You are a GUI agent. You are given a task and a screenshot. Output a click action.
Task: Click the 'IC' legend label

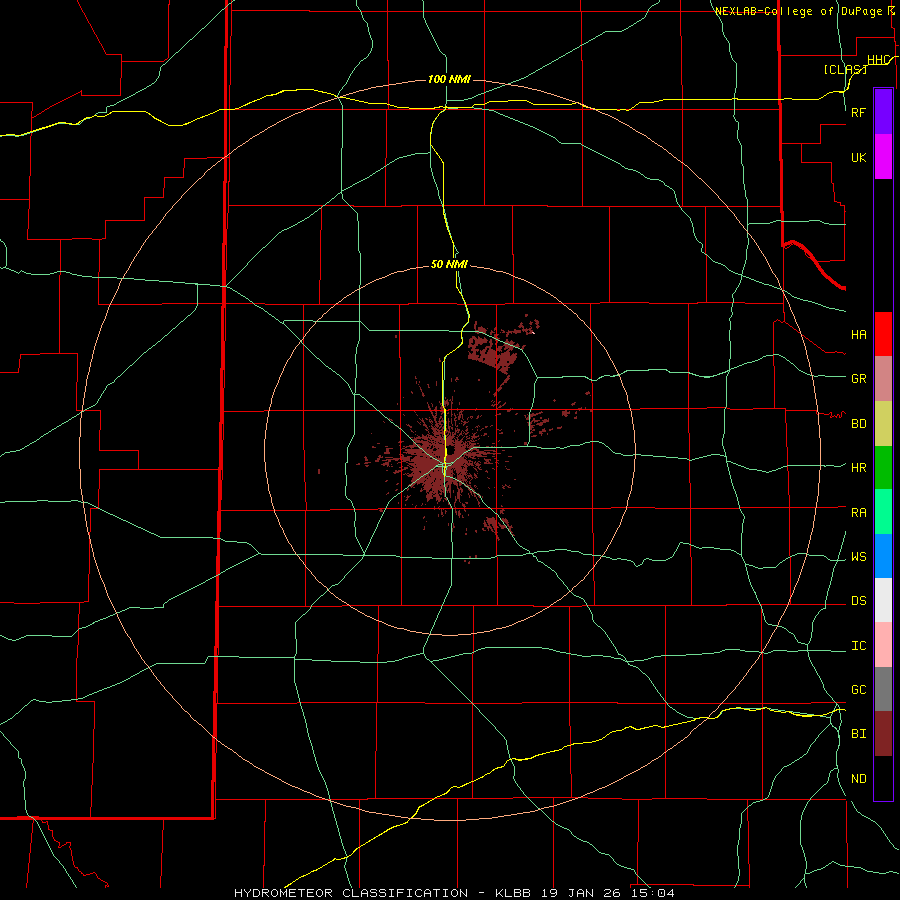click(858, 645)
